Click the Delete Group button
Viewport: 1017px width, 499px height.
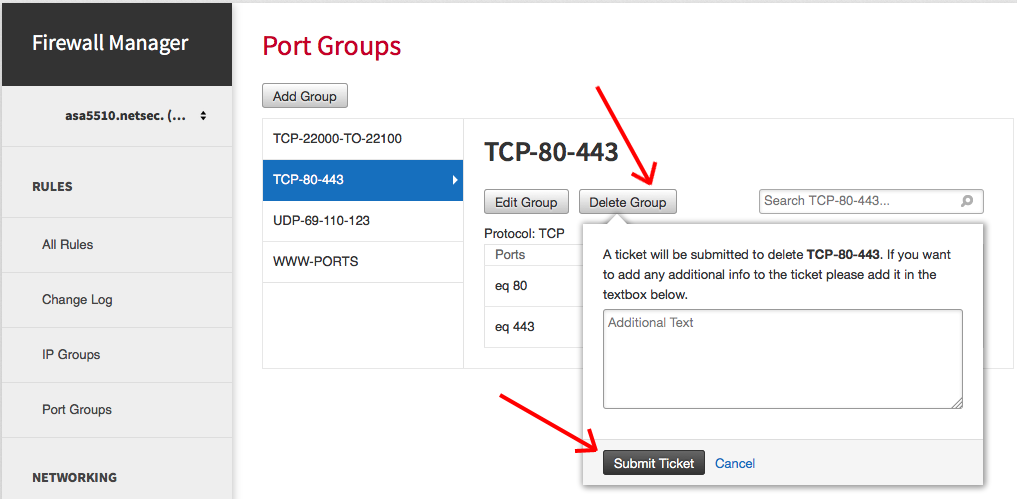click(x=627, y=202)
